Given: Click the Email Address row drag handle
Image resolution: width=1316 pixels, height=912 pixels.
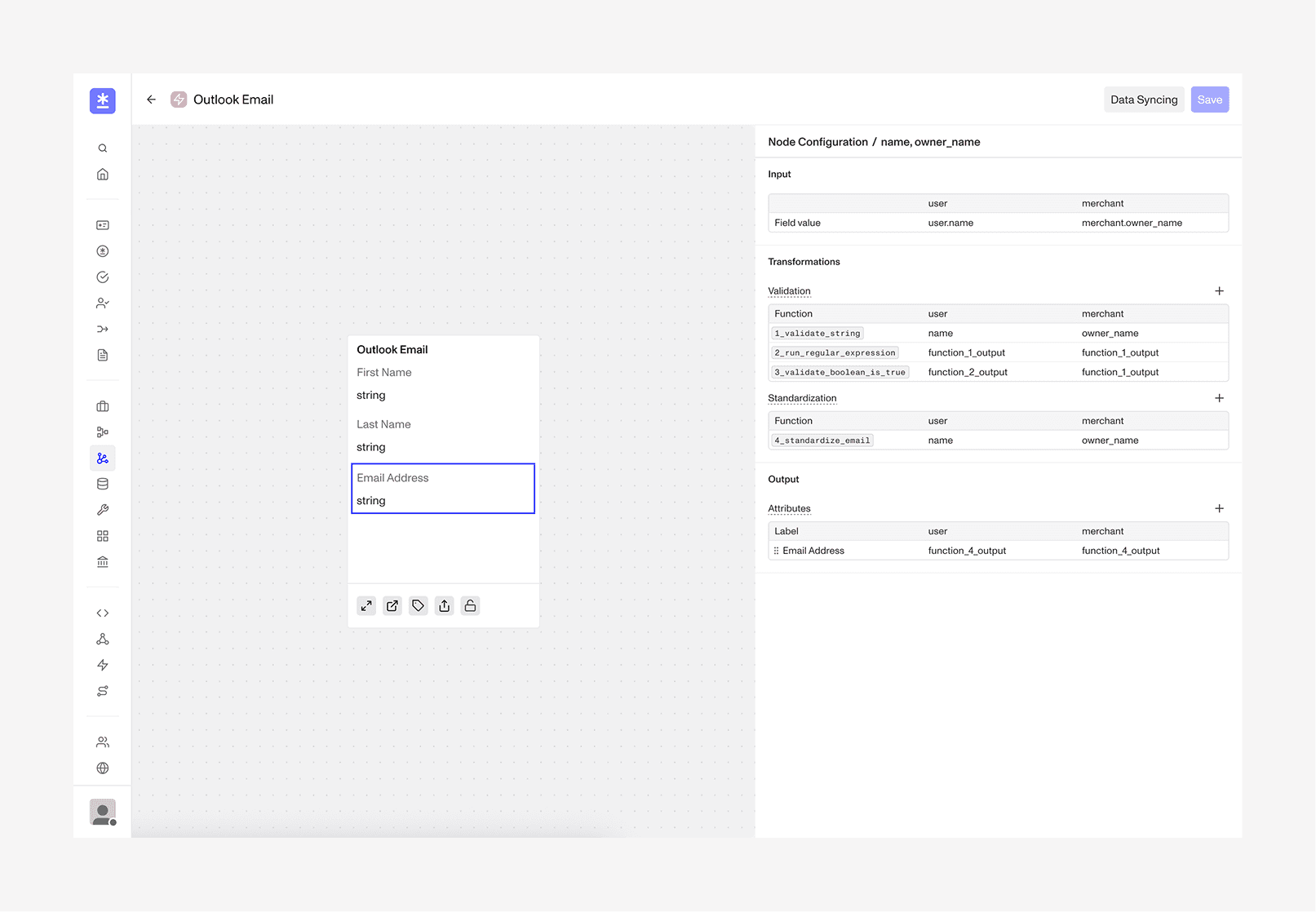Looking at the screenshot, I should pyautogui.click(x=776, y=551).
